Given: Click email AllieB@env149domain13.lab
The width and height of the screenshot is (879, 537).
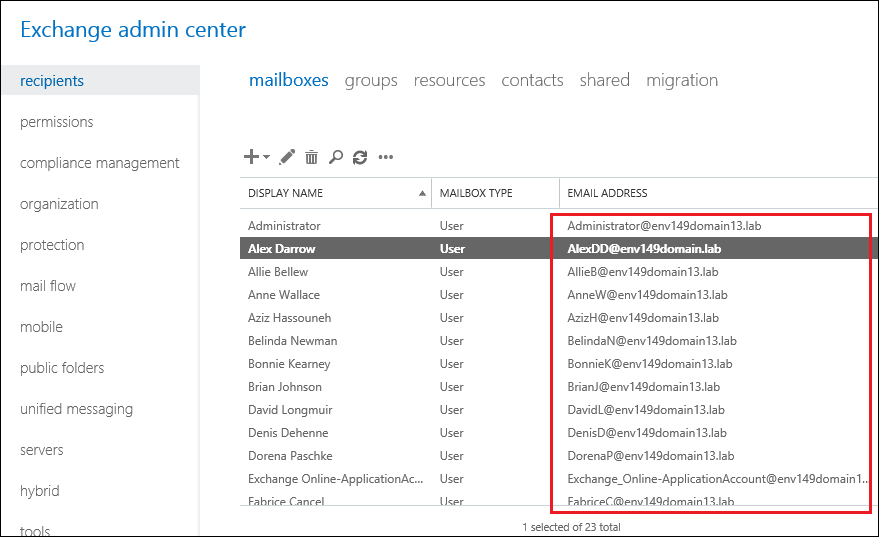Looking at the screenshot, I should (643, 271).
